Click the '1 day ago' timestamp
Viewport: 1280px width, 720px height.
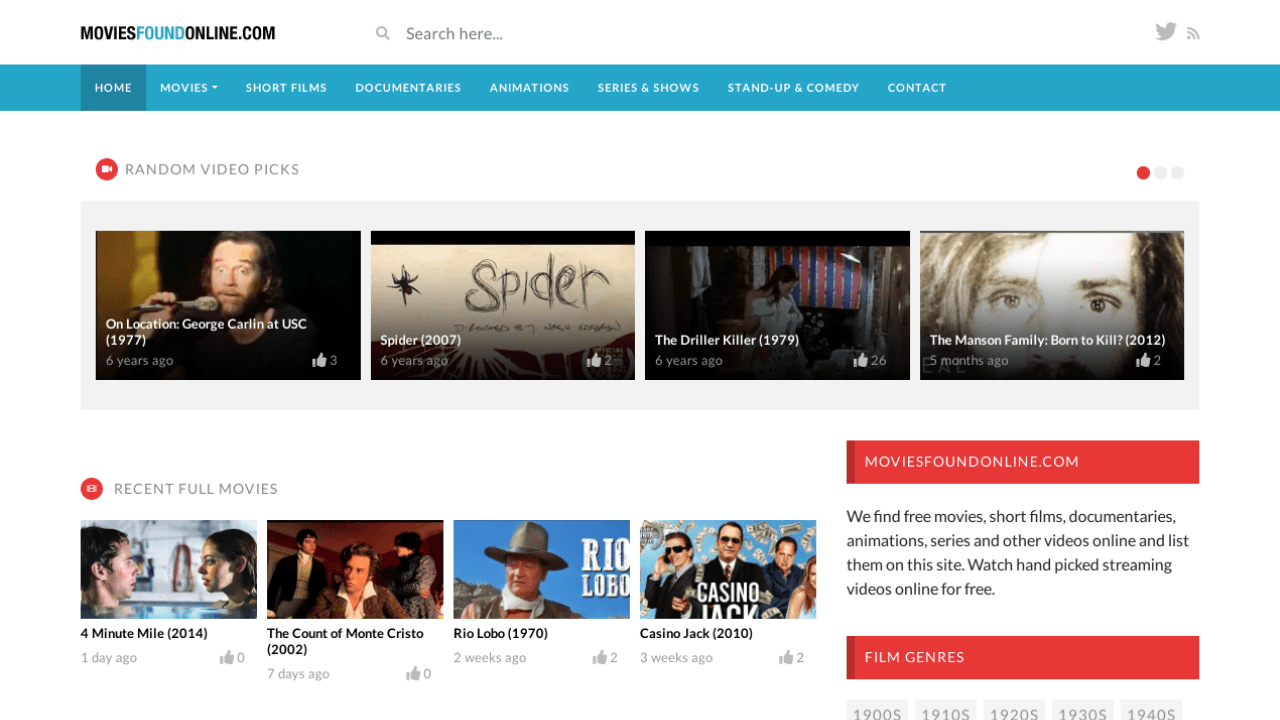(109, 657)
